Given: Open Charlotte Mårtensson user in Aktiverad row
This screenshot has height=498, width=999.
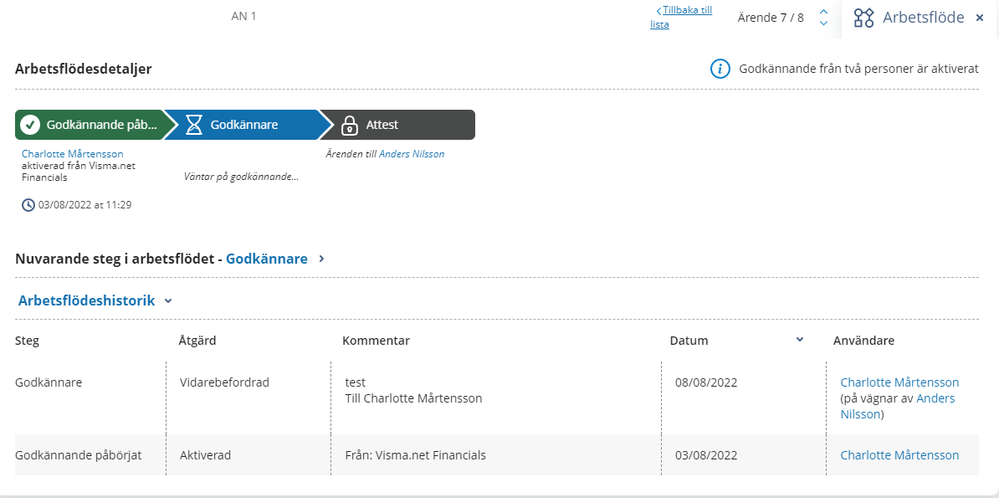Looking at the screenshot, I should [899, 455].
